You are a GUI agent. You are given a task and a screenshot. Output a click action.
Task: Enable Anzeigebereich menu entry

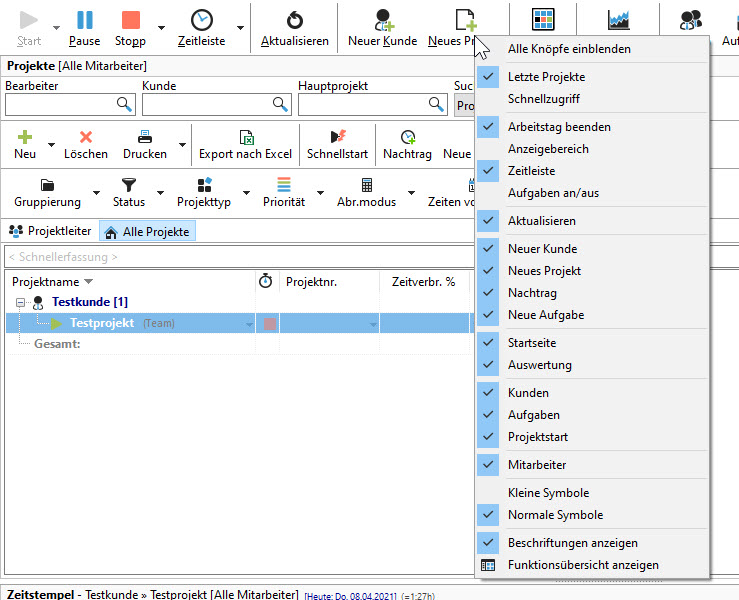click(x=592, y=149)
